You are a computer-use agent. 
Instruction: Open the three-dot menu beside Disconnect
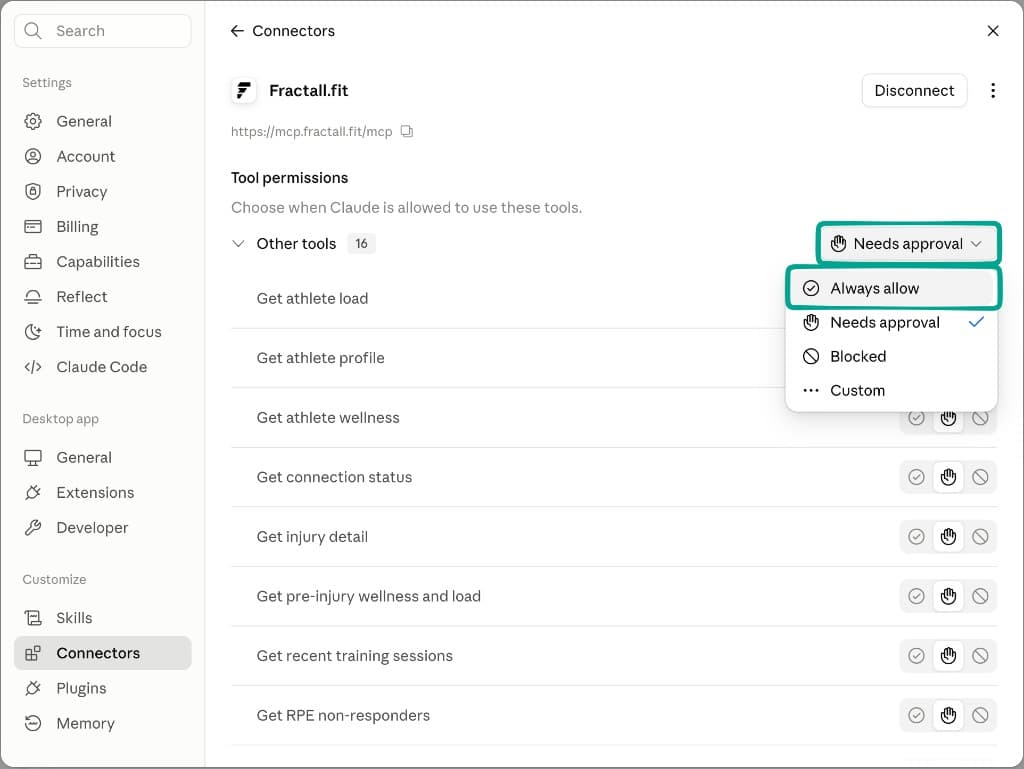993,91
